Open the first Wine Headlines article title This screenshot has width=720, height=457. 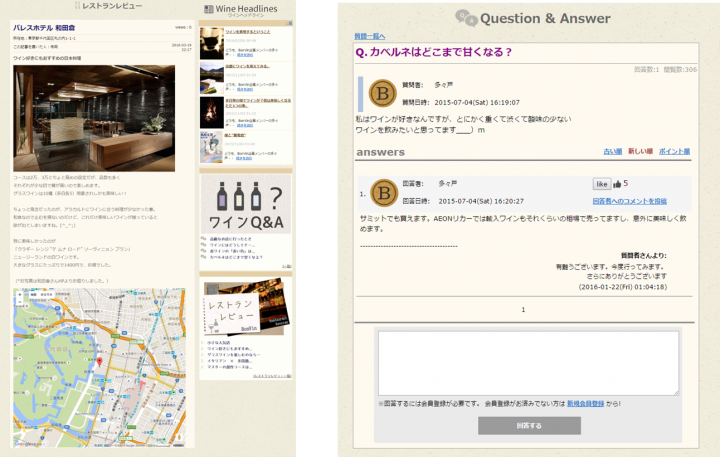pos(248,32)
